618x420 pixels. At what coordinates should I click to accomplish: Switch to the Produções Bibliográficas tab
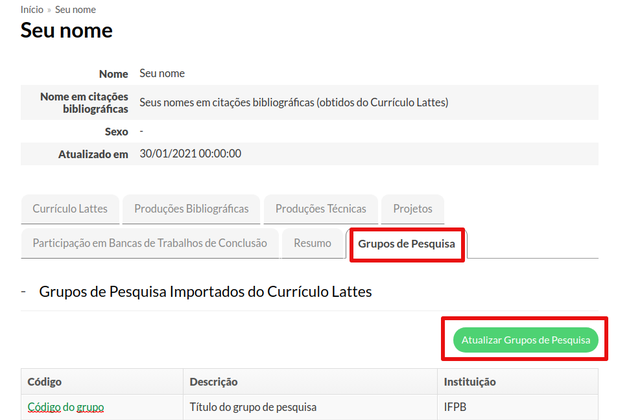point(191,209)
